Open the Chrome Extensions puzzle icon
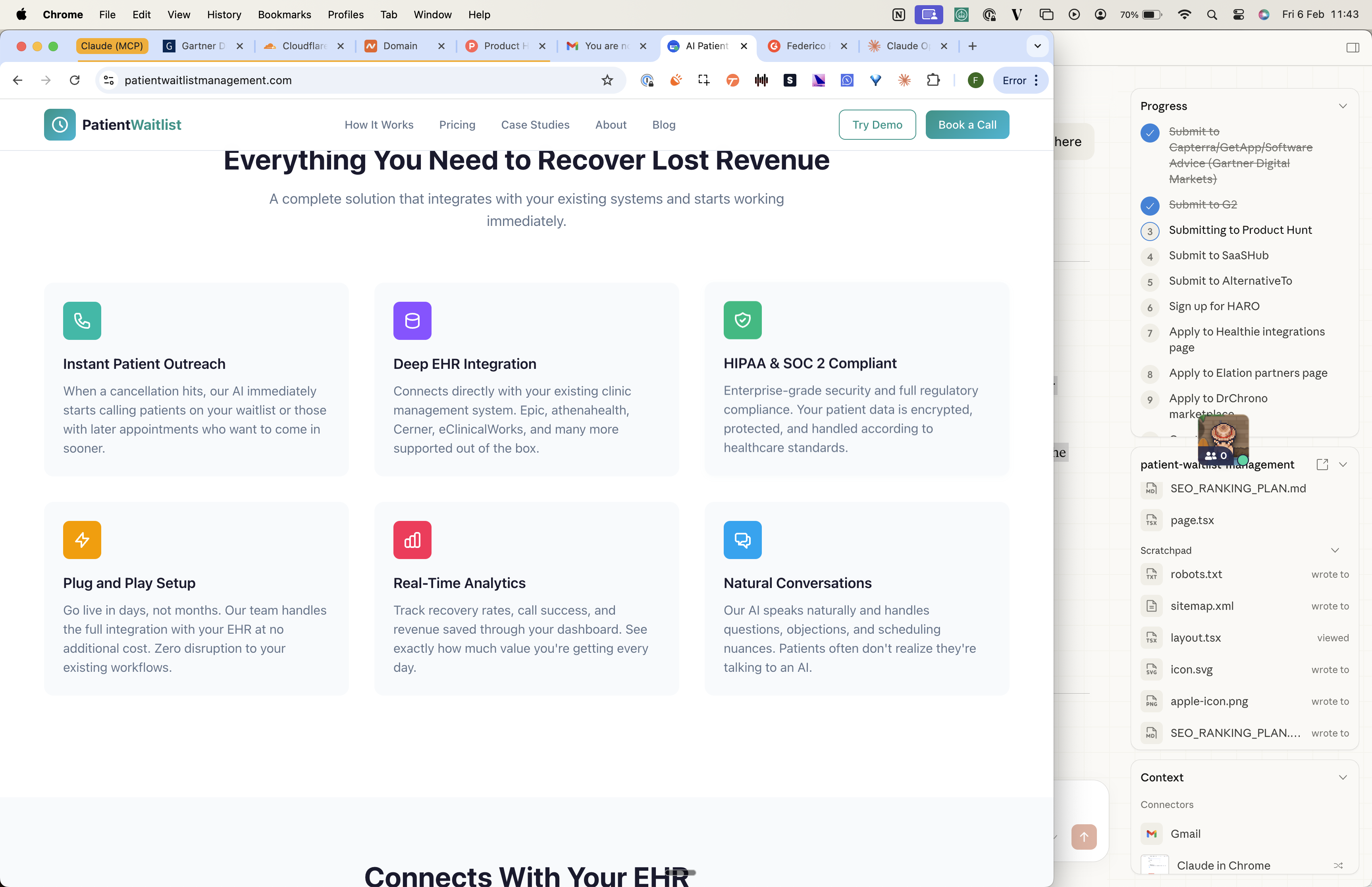The image size is (1372, 887). [933, 80]
